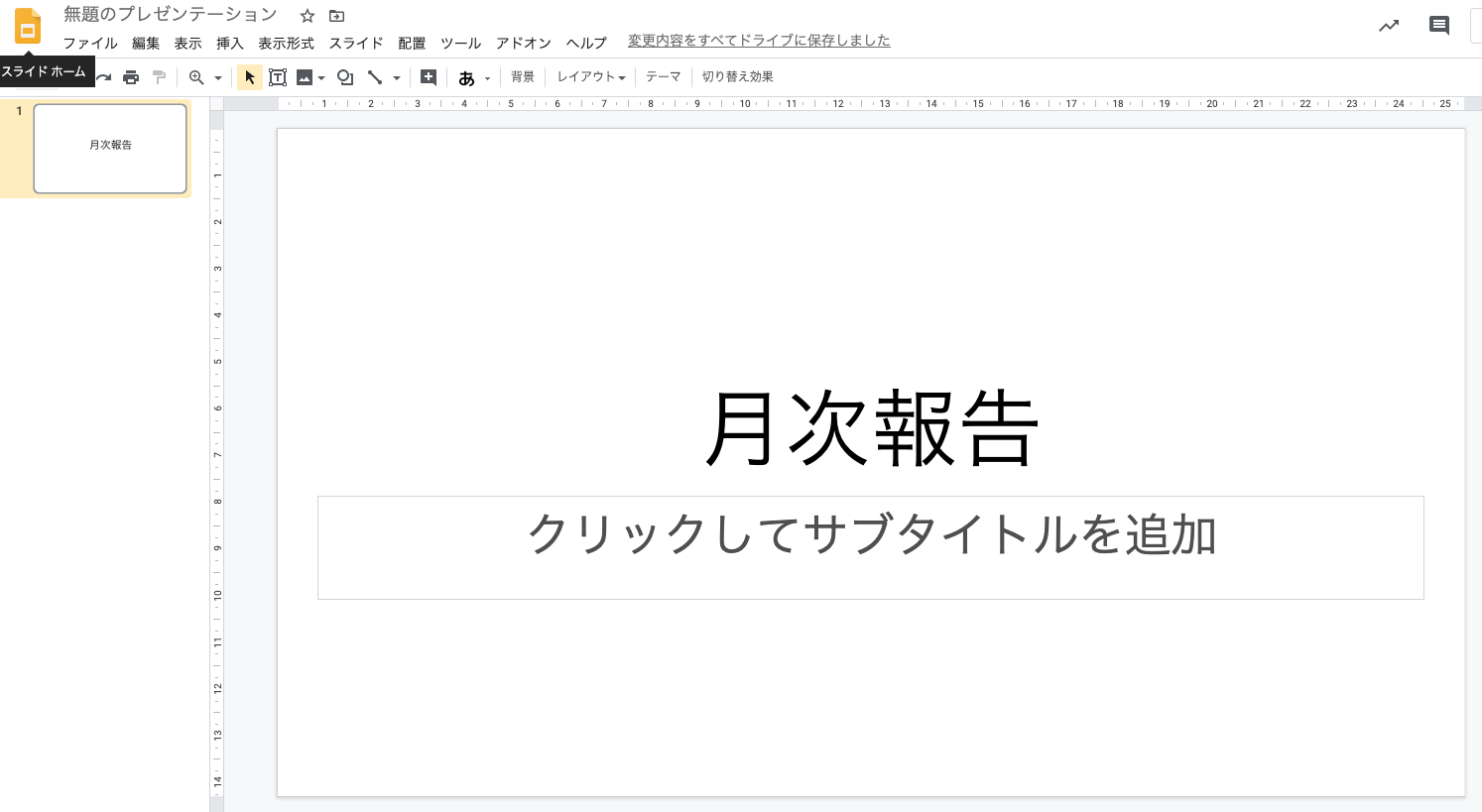This screenshot has height=812, width=1482.
Task: Click the shape tool icon
Action: (345, 77)
